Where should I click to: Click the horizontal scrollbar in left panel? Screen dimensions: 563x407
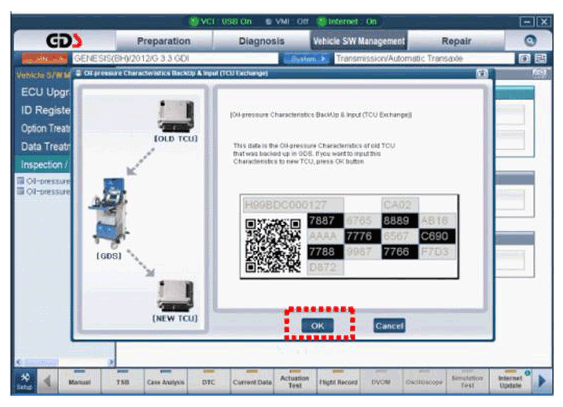tap(65, 362)
